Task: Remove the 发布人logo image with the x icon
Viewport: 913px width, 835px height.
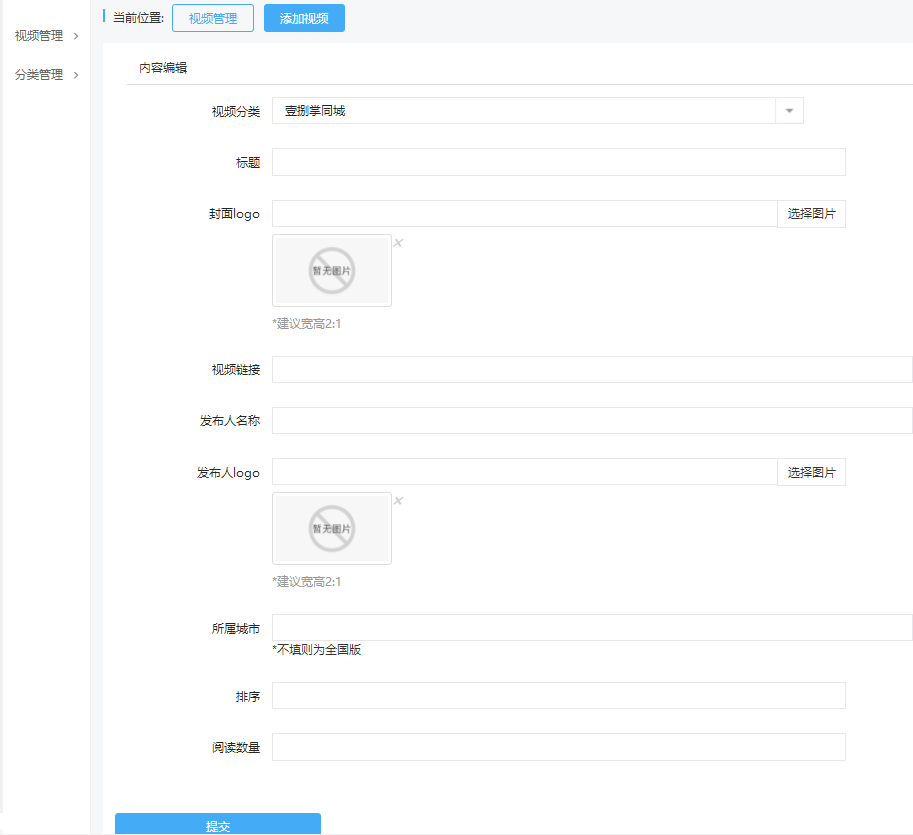Action: pos(398,501)
